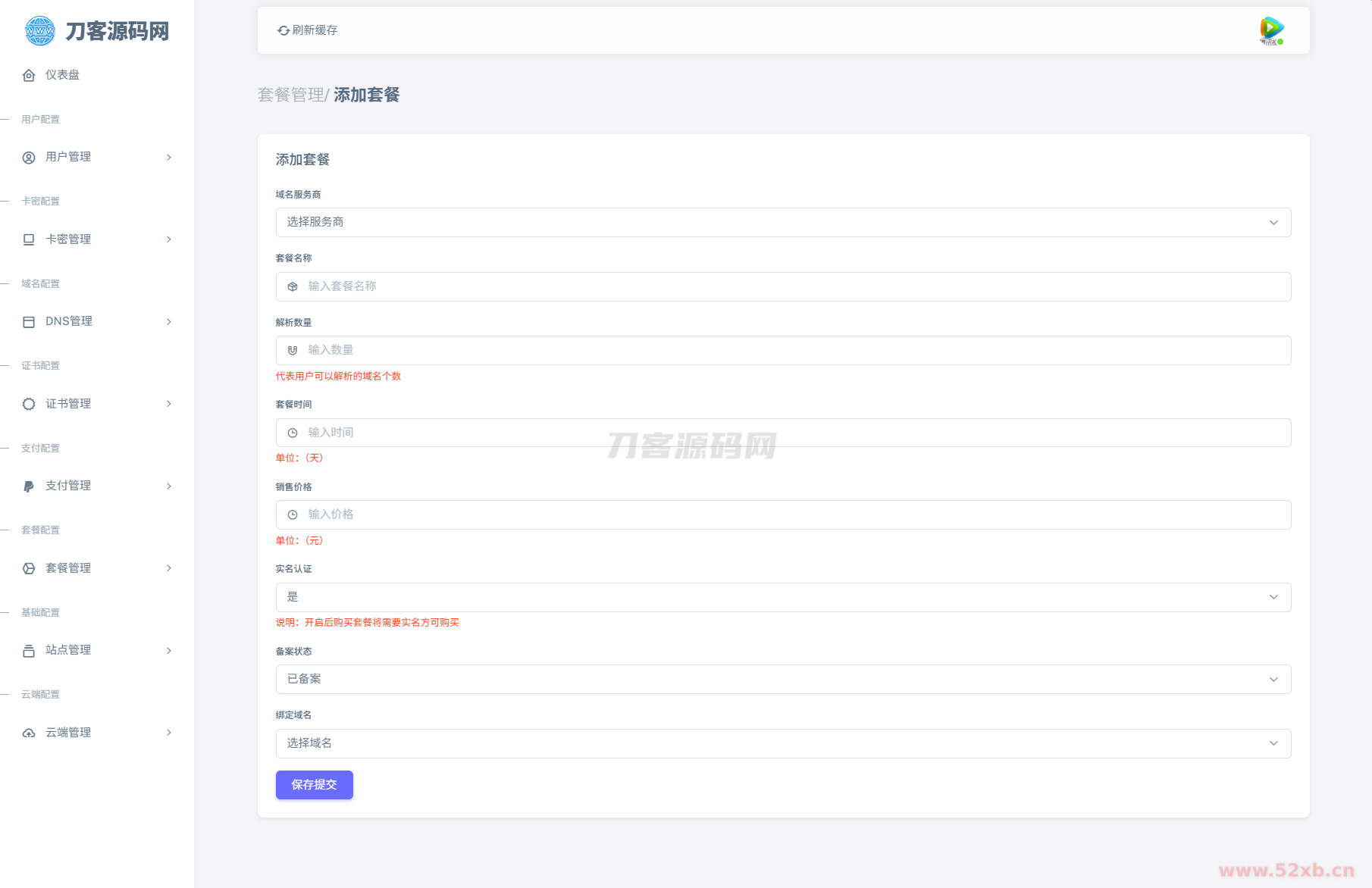This screenshot has width=1372, height=888.
Task: Click the DNS management window icon
Action: pyautogui.click(x=29, y=322)
